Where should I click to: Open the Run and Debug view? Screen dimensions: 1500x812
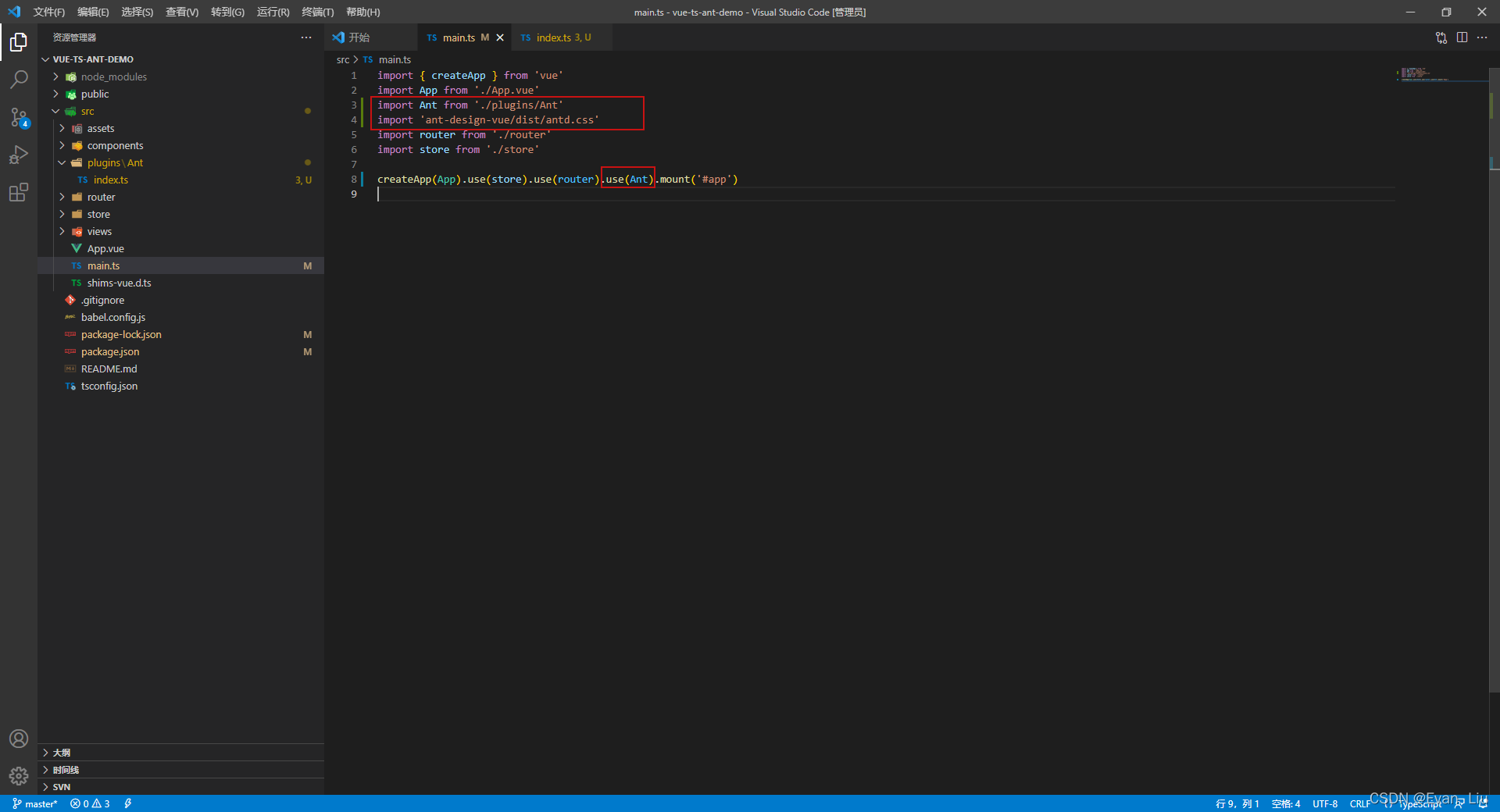(x=19, y=155)
